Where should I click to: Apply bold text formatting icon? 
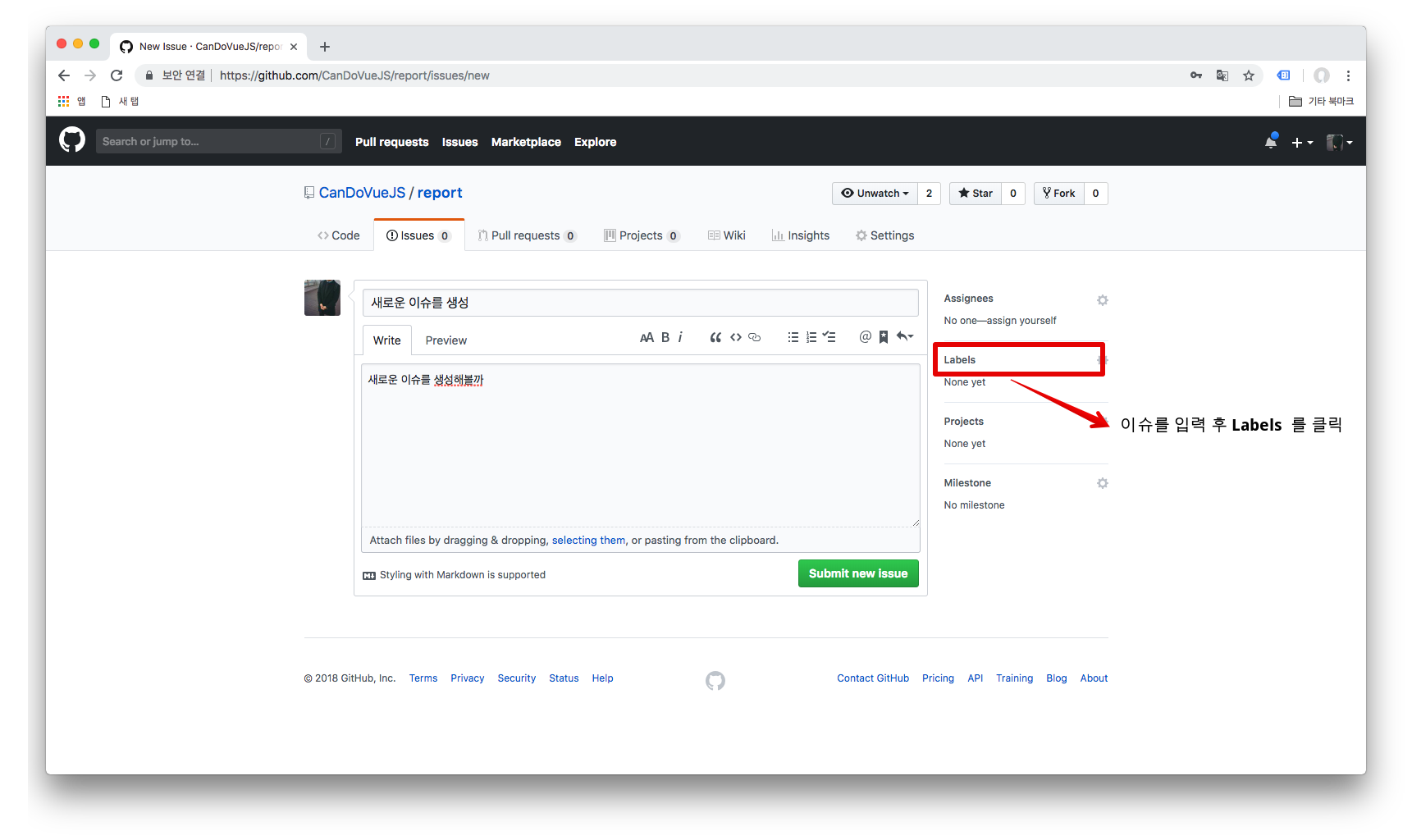coord(665,337)
